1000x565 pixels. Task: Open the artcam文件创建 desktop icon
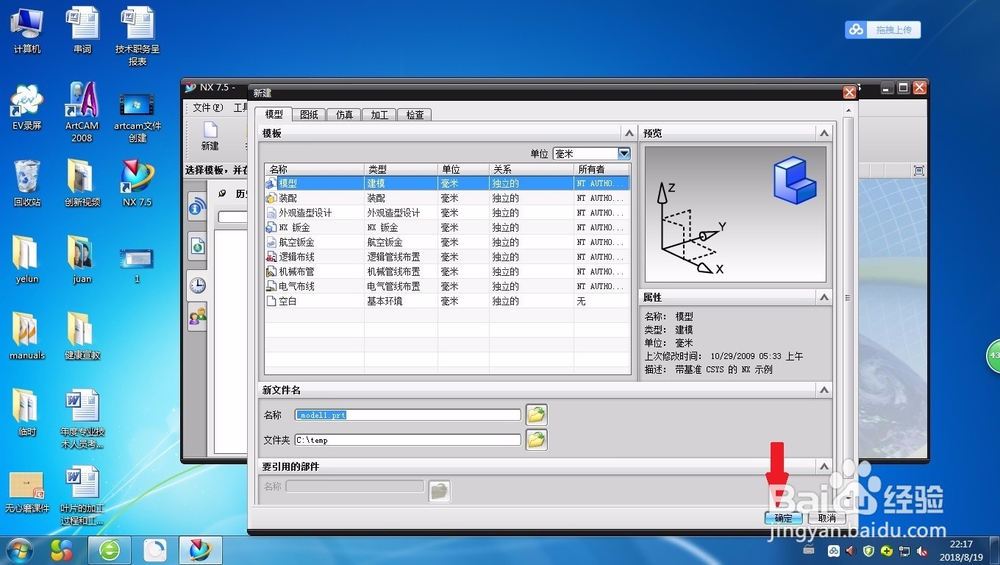point(137,119)
